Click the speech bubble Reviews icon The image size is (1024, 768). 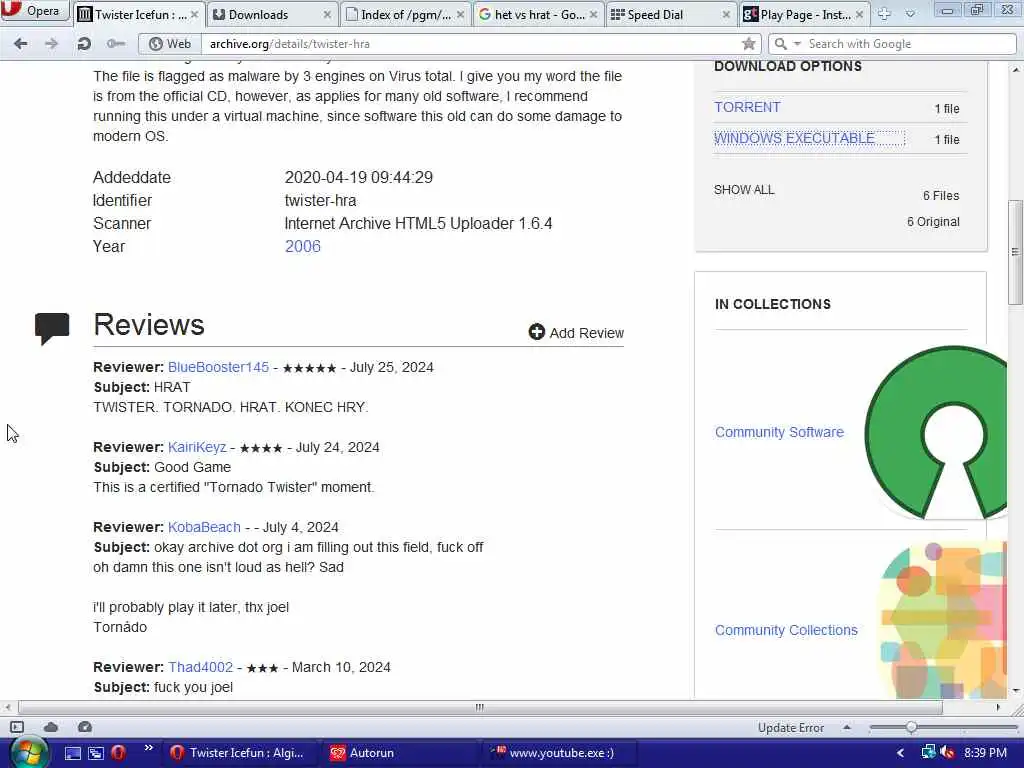click(x=52, y=328)
